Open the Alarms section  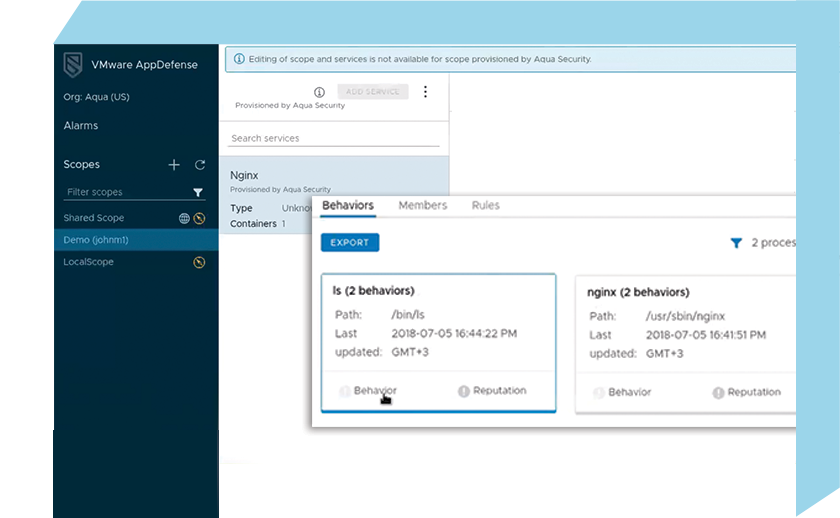click(x=81, y=126)
